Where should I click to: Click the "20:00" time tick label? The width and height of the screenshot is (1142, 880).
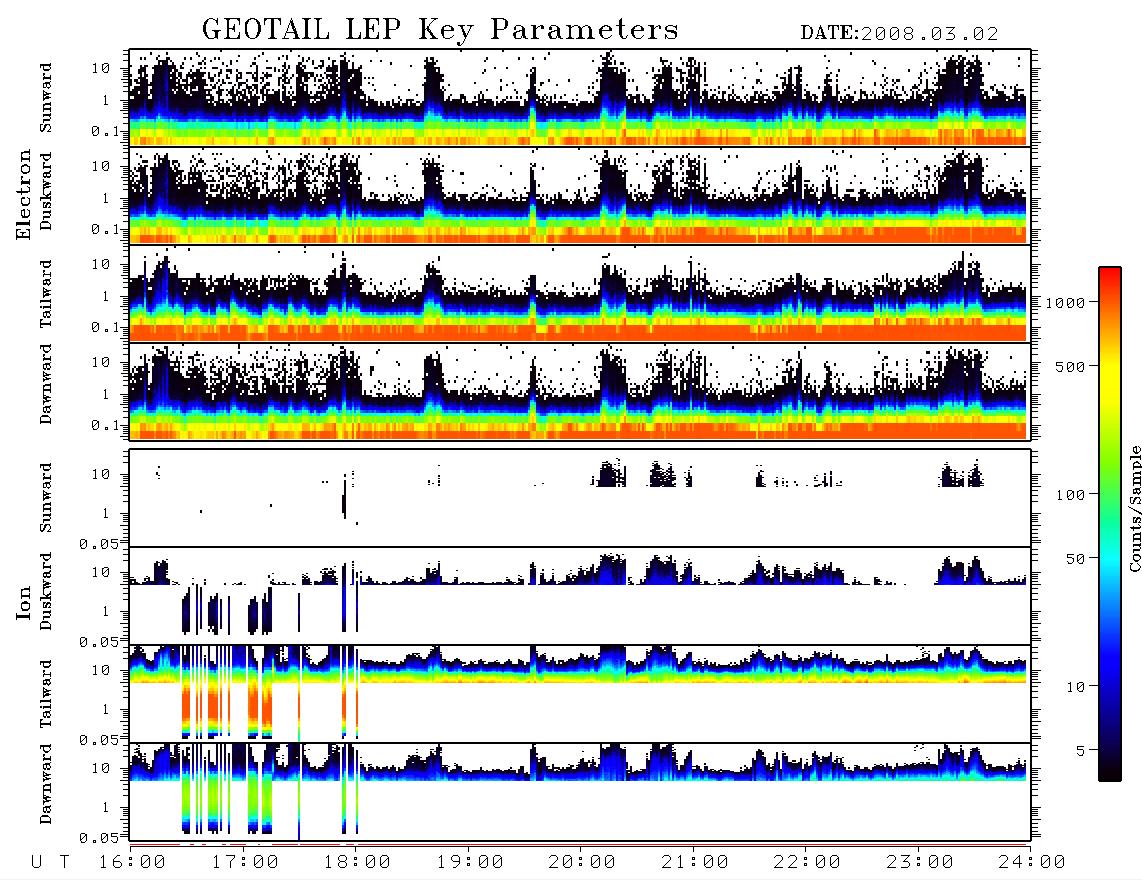(582, 863)
